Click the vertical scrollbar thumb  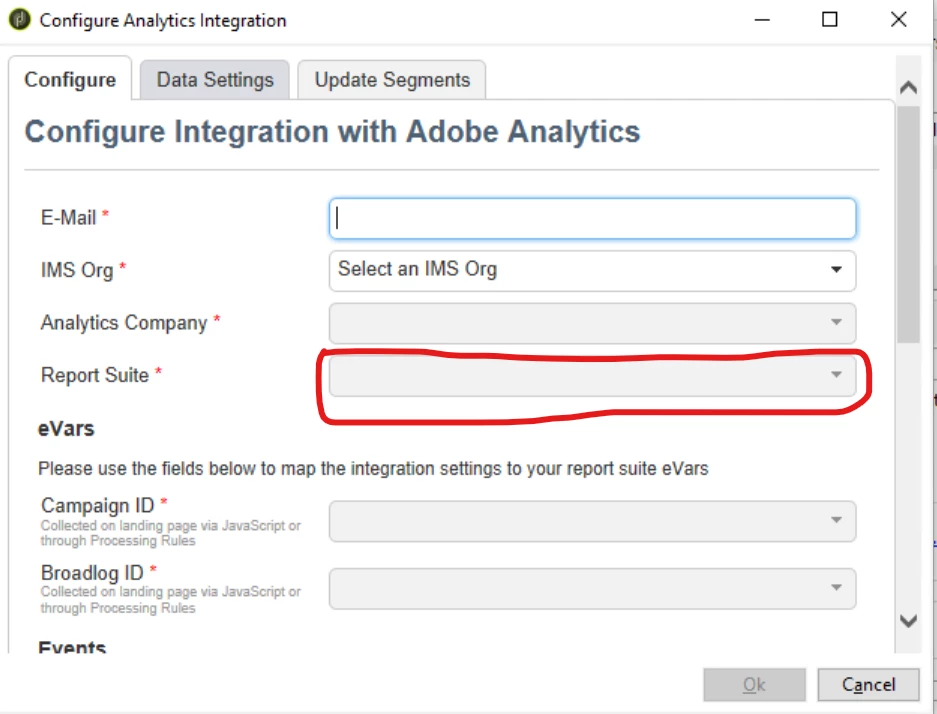click(x=908, y=225)
